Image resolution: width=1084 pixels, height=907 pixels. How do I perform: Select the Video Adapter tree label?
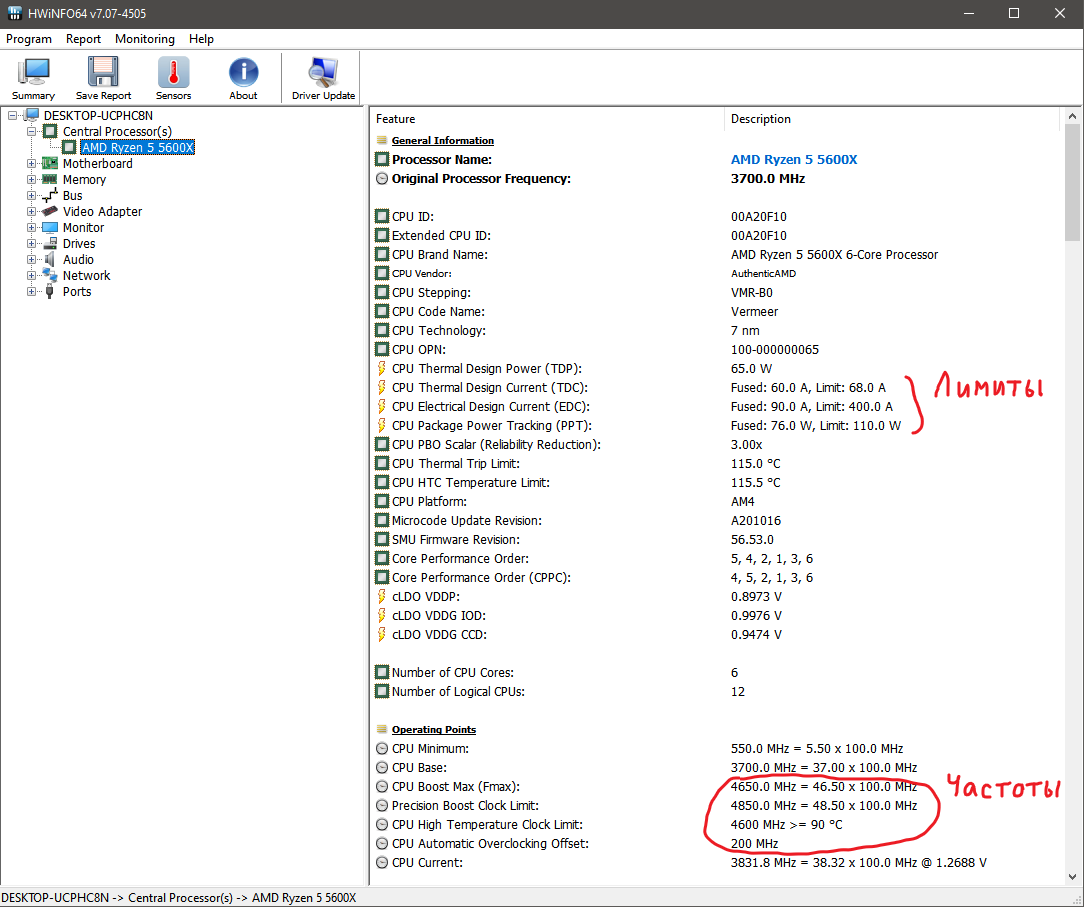[x=102, y=212]
